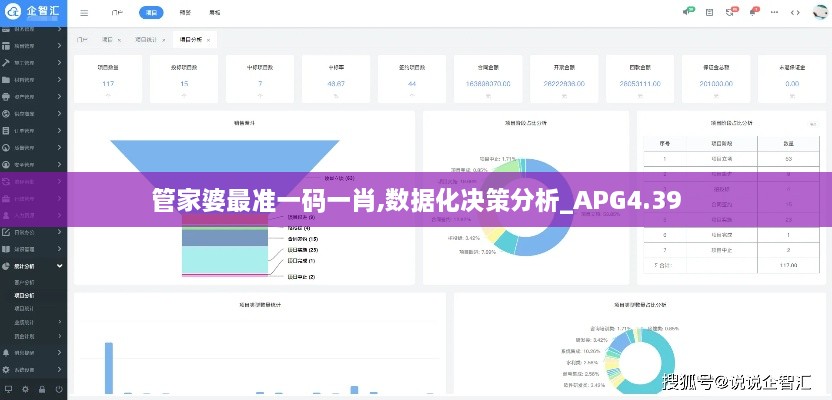Click the small button above the stage table
Viewport: 832px width, 400px height.
point(812,124)
